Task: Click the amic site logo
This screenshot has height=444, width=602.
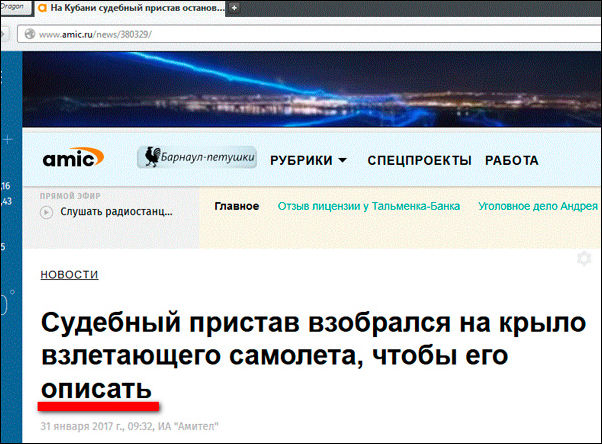Action: coord(73,158)
